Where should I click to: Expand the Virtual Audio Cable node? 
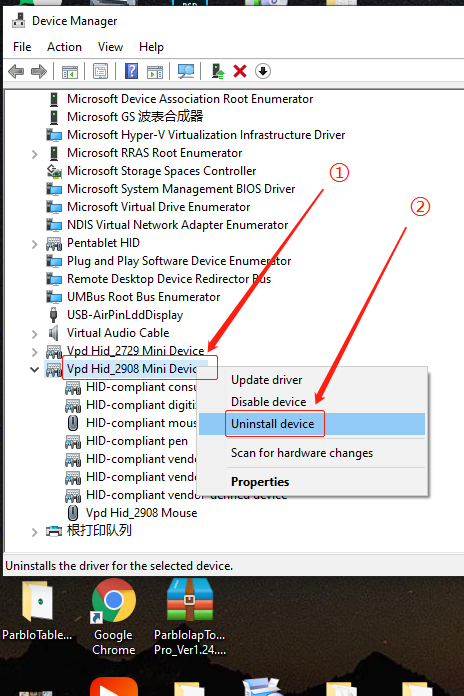35,334
